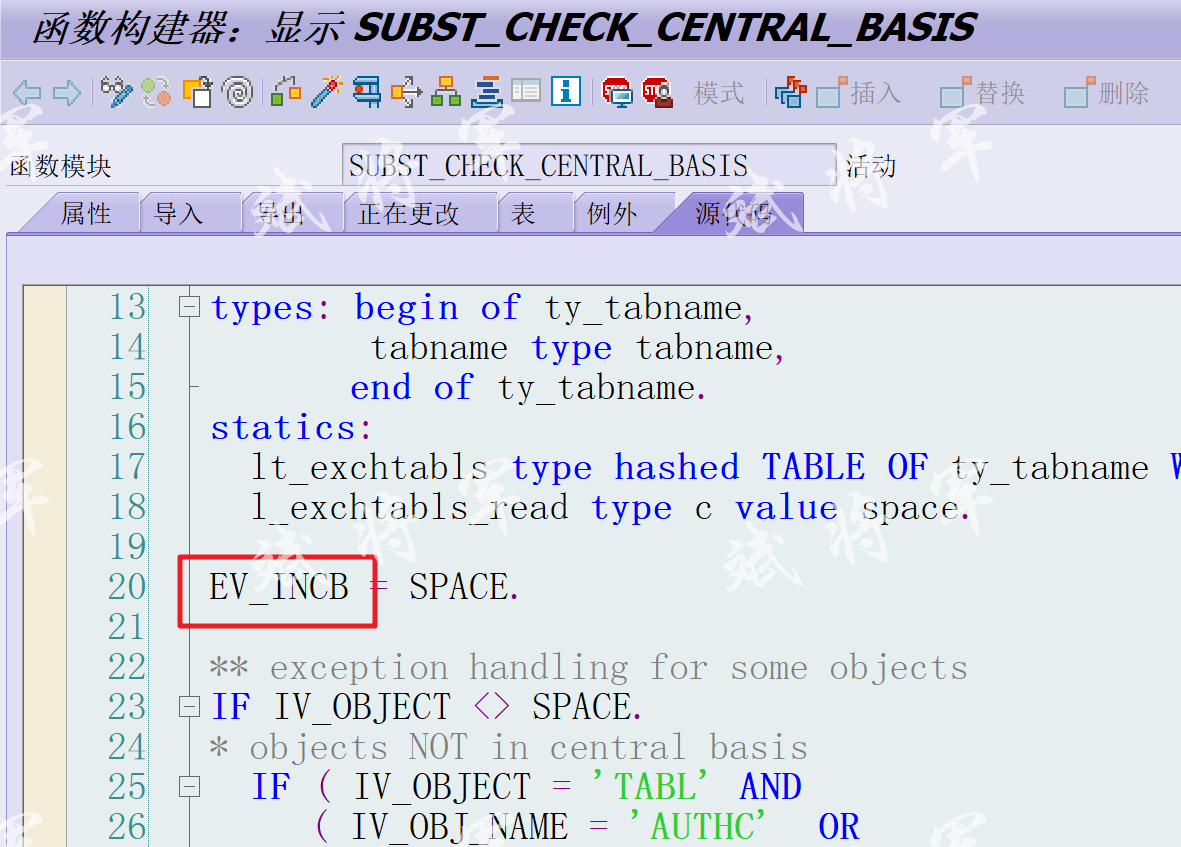Screen dimensions: 1181x847
Task: Test function module with vise icon
Action: (x=367, y=93)
